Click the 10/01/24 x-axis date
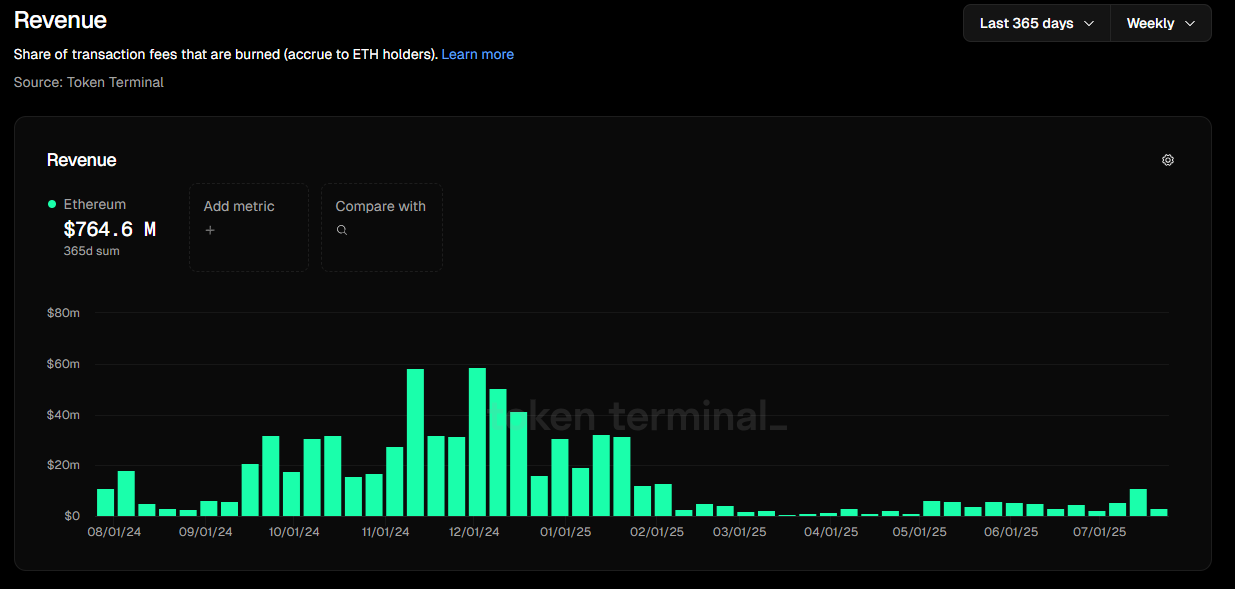Viewport: 1235px width, 589px height. tap(294, 532)
